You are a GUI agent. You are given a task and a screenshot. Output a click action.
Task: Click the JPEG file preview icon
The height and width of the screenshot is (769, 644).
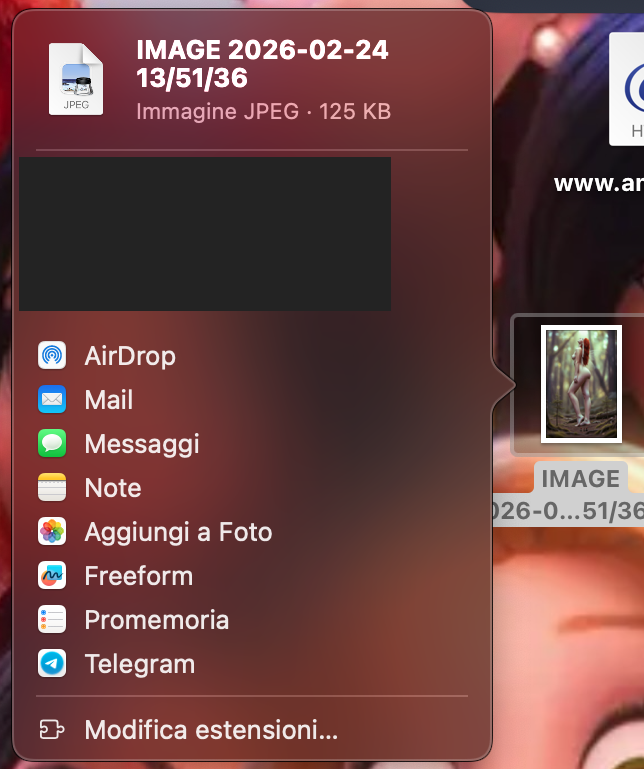point(76,79)
